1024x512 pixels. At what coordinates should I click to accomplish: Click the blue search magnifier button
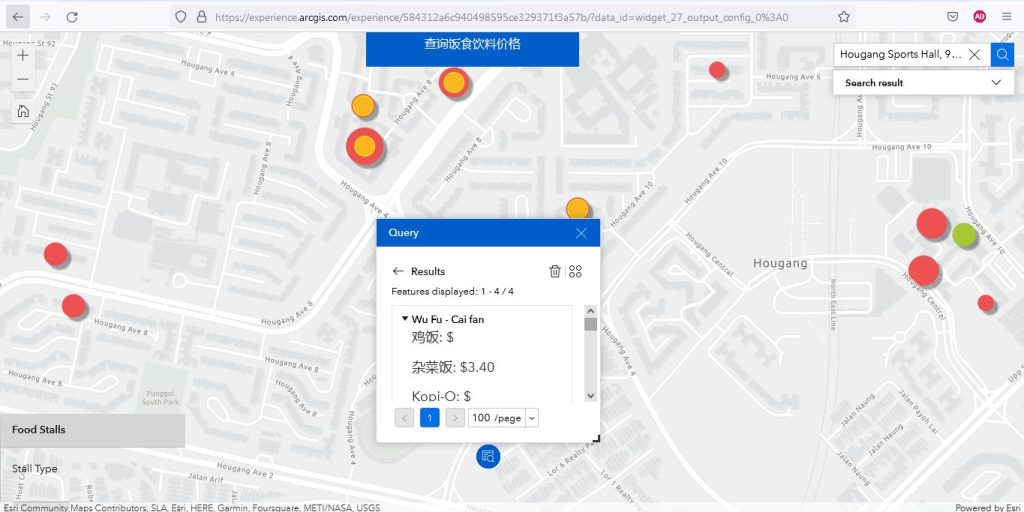coord(1001,54)
